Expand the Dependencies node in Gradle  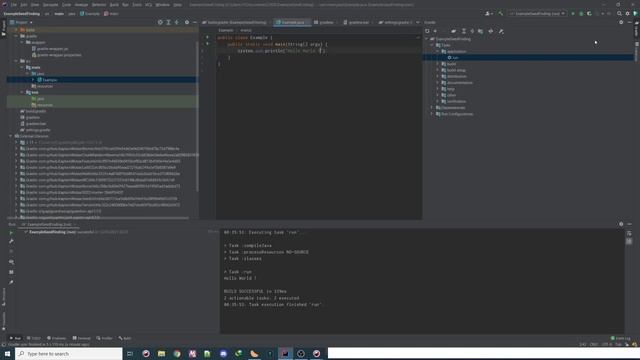pos(432,108)
